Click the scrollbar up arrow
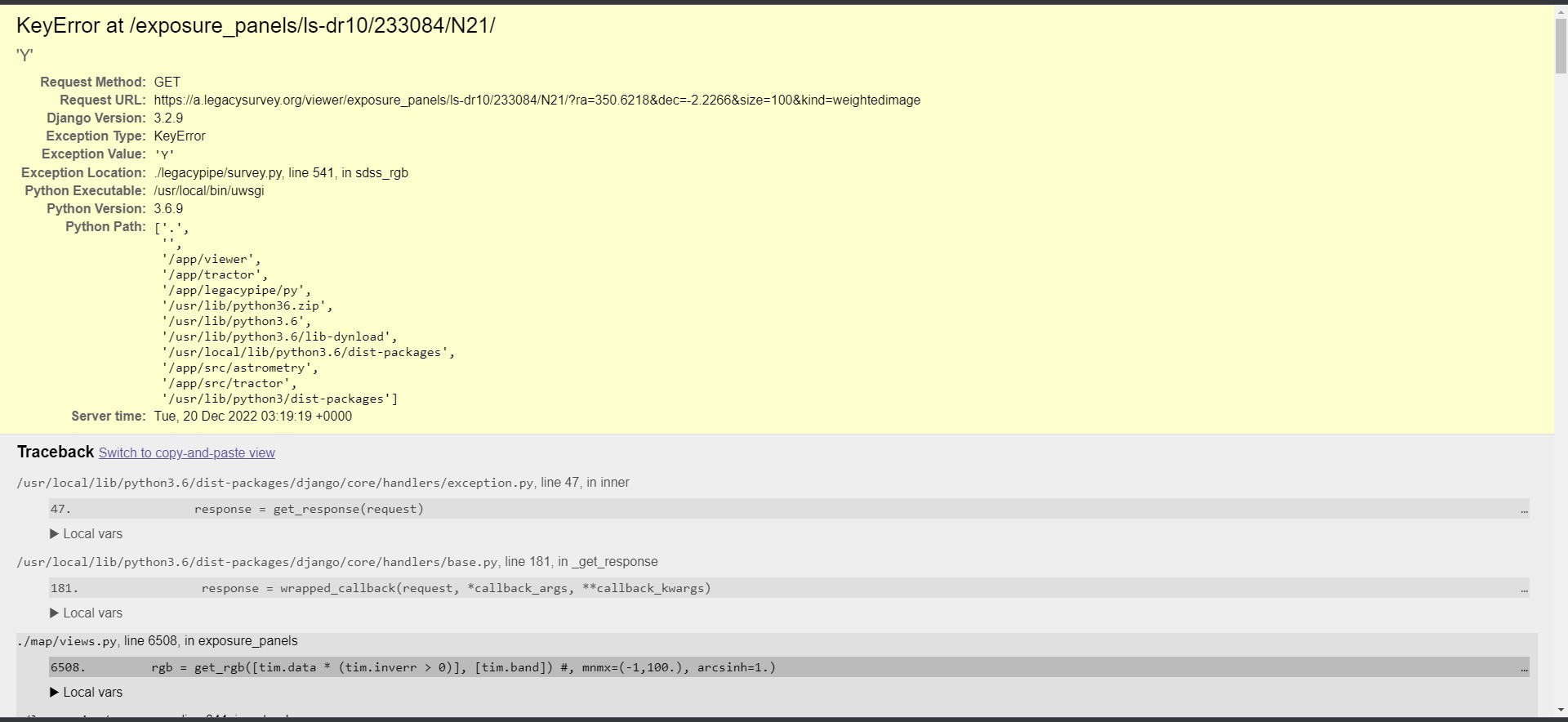The width and height of the screenshot is (1568, 722). pyautogui.click(x=1561, y=11)
